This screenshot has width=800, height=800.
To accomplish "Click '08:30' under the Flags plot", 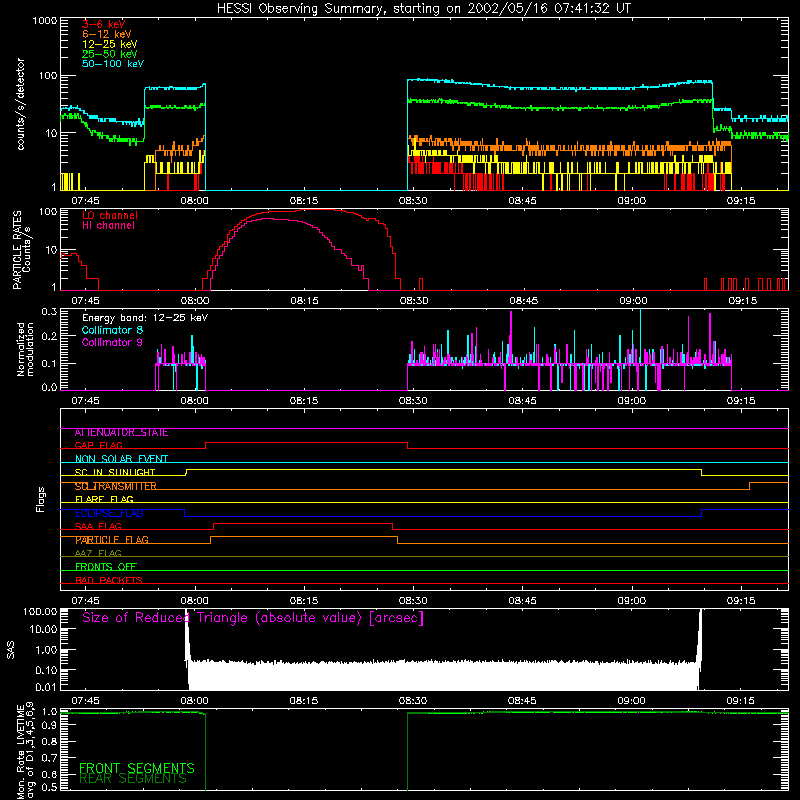I will tap(413, 601).
